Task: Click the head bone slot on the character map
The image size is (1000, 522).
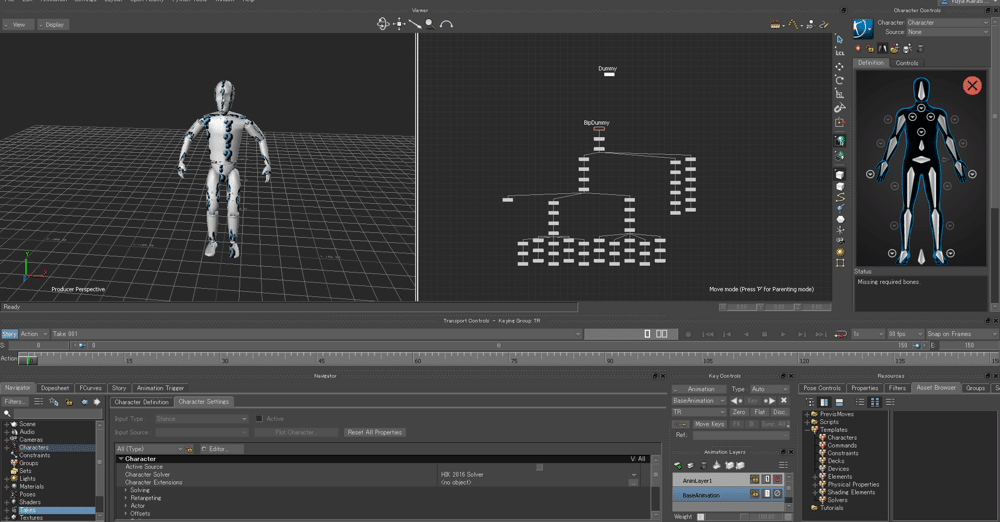Action: [921, 89]
